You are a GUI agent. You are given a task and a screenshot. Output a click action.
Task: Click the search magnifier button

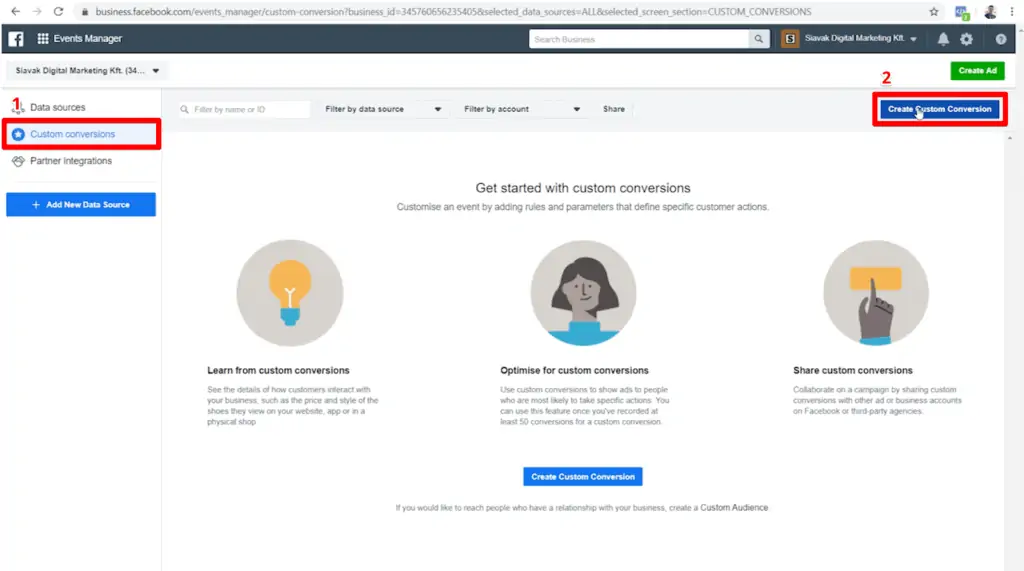(761, 39)
